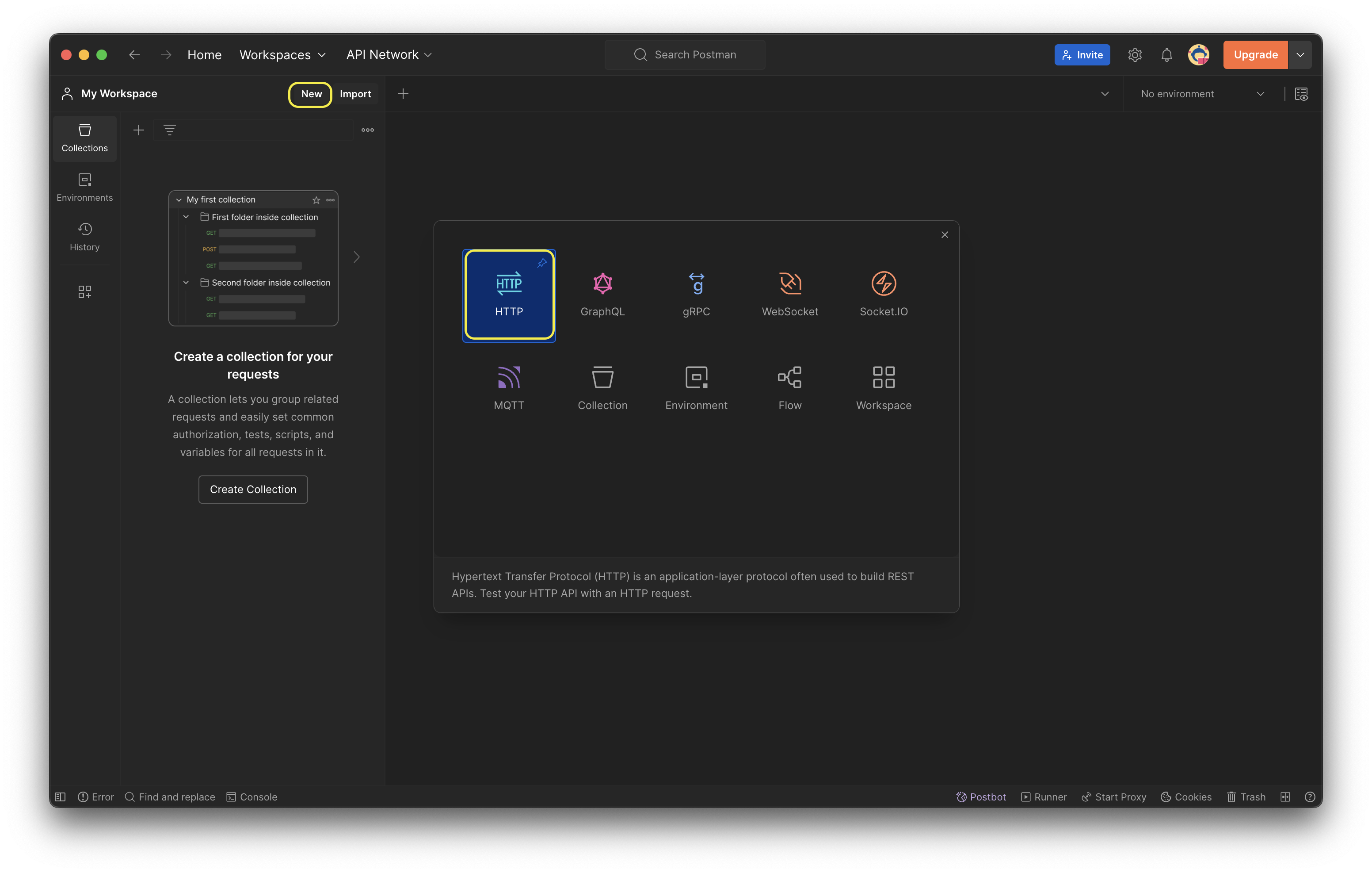Open the History sidebar tab
1372x873 pixels.
[x=84, y=237]
